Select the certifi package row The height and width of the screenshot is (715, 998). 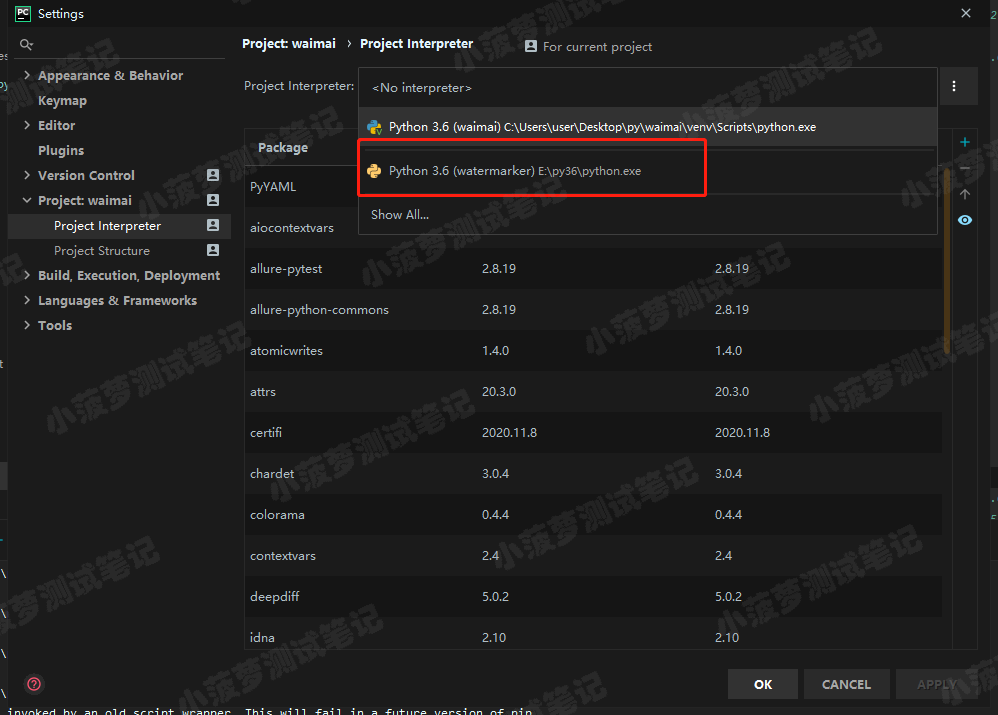593,432
